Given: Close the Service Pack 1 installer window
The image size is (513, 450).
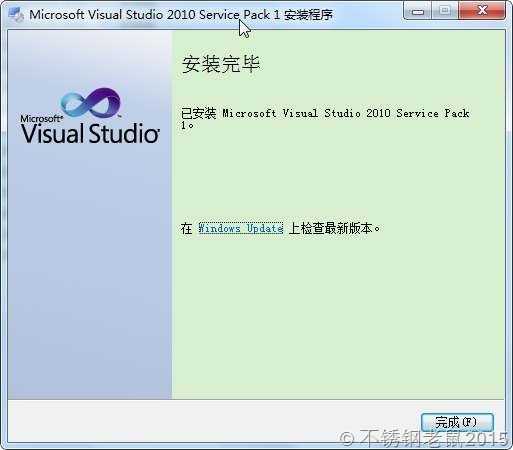Looking at the screenshot, I should pos(482,11).
